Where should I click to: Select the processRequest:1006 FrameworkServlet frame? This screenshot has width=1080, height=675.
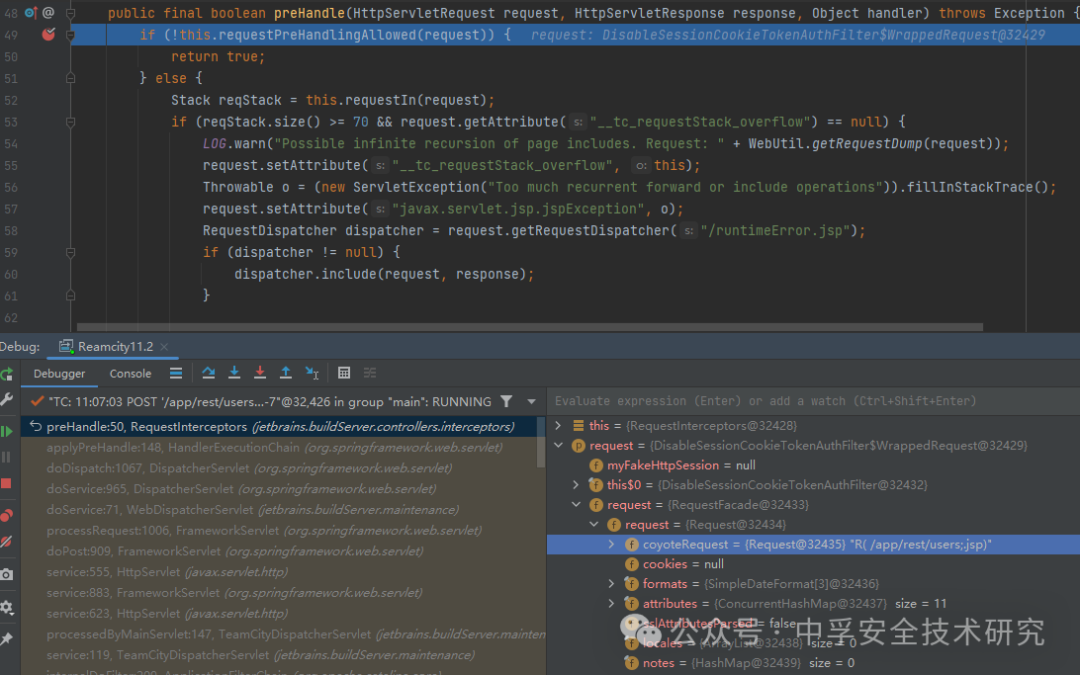coord(280,530)
